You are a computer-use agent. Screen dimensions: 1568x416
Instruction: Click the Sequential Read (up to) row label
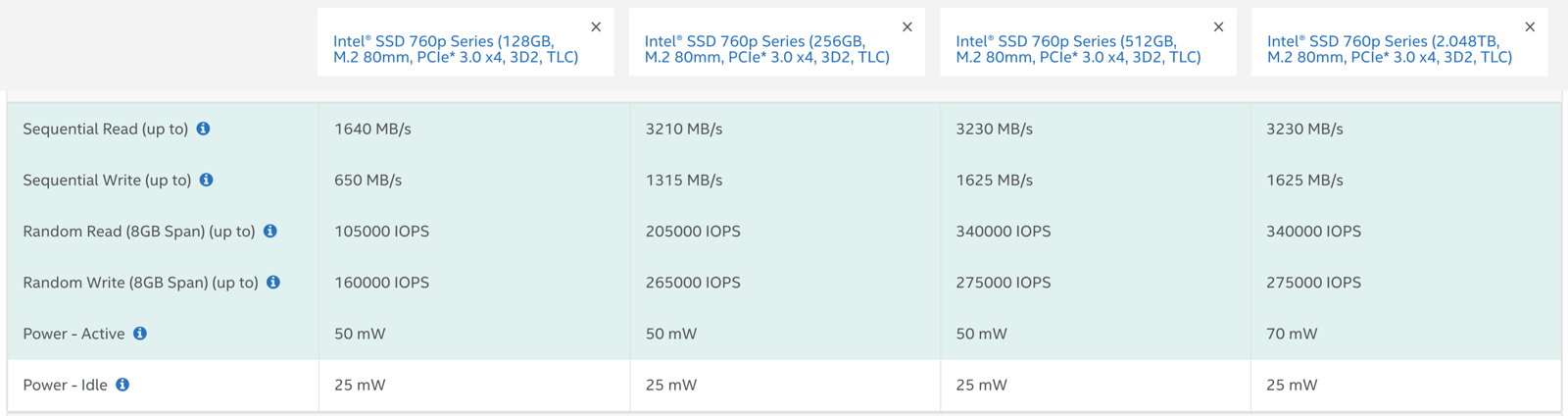[105, 129]
